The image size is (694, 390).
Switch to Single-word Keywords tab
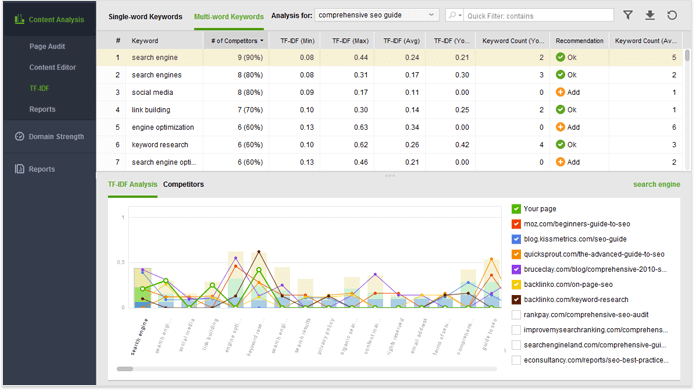tap(145, 17)
